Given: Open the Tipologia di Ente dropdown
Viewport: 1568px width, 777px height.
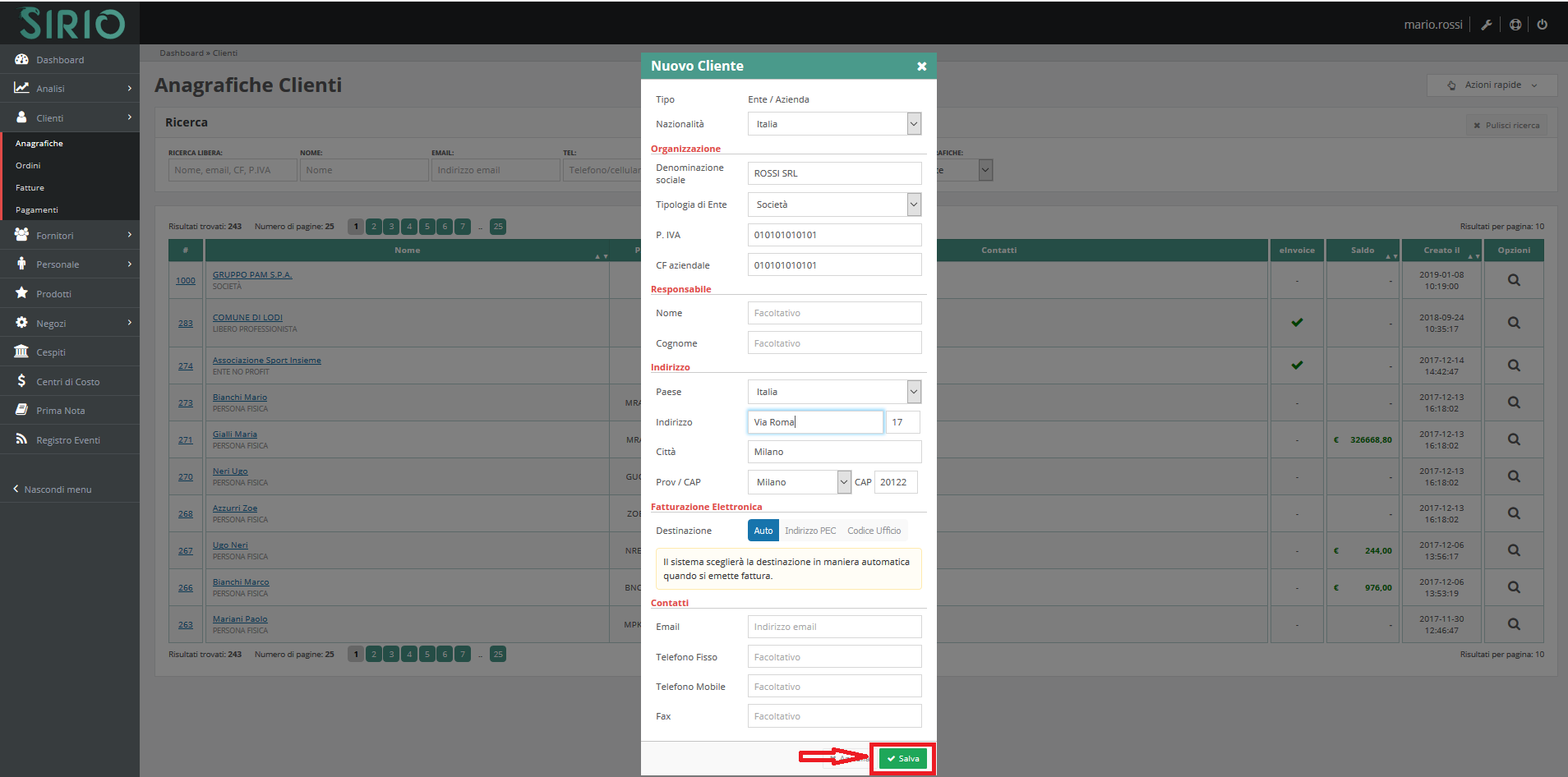Looking at the screenshot, I should click(834, 205).
